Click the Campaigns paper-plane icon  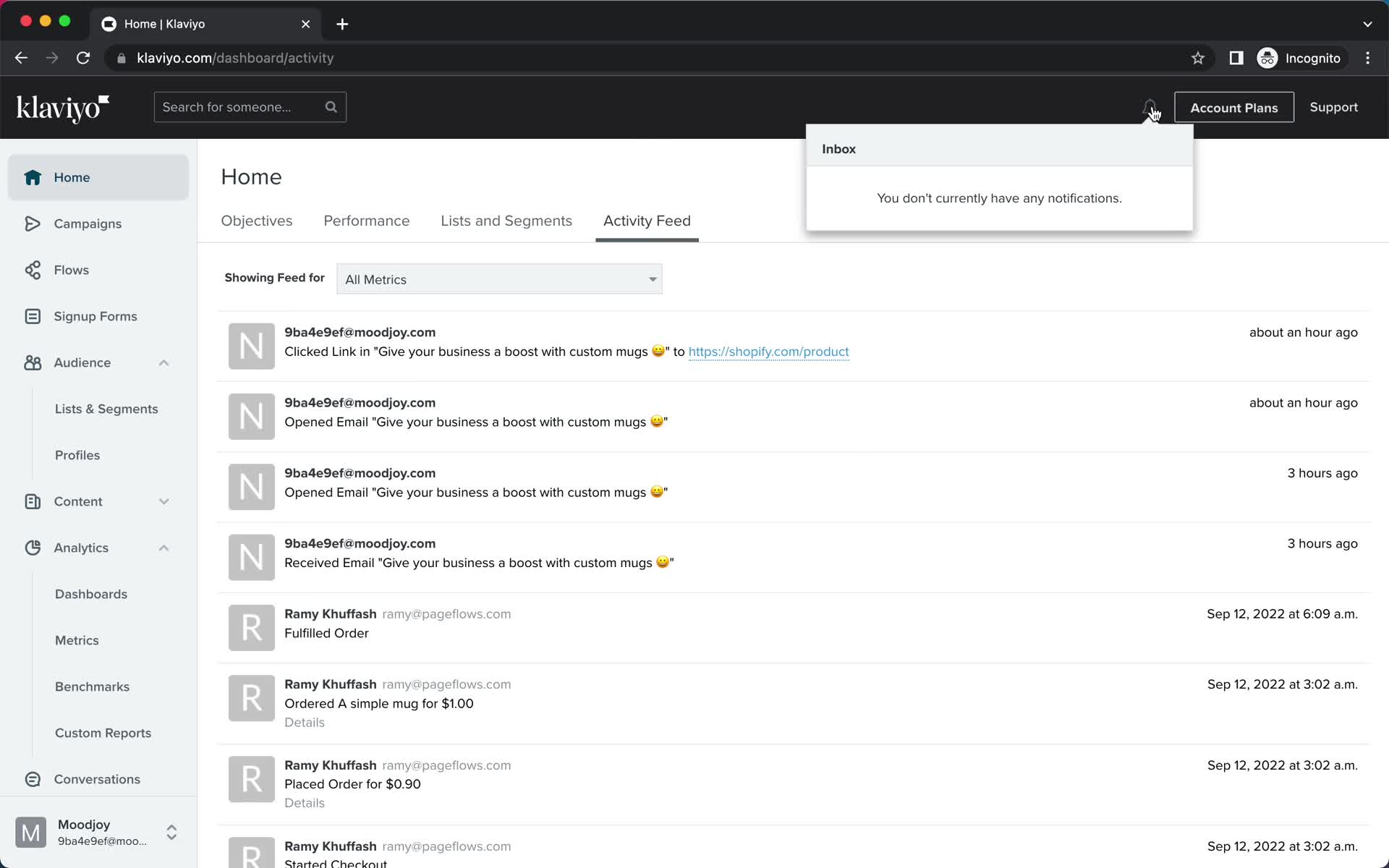[x=33, y=224]
